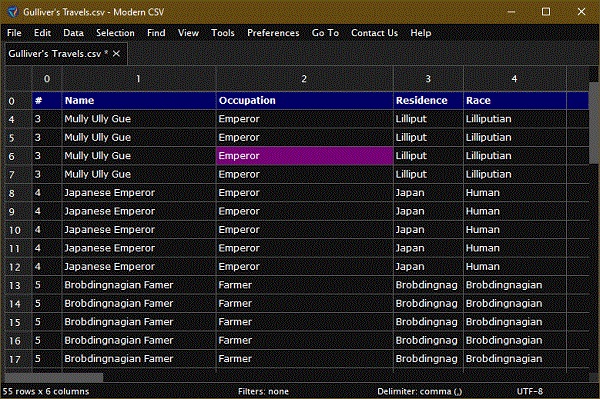Click 'Japanese Emperor' in row 8
The image size is (600, 399).
pyautogui.click(x=139, y=193)
